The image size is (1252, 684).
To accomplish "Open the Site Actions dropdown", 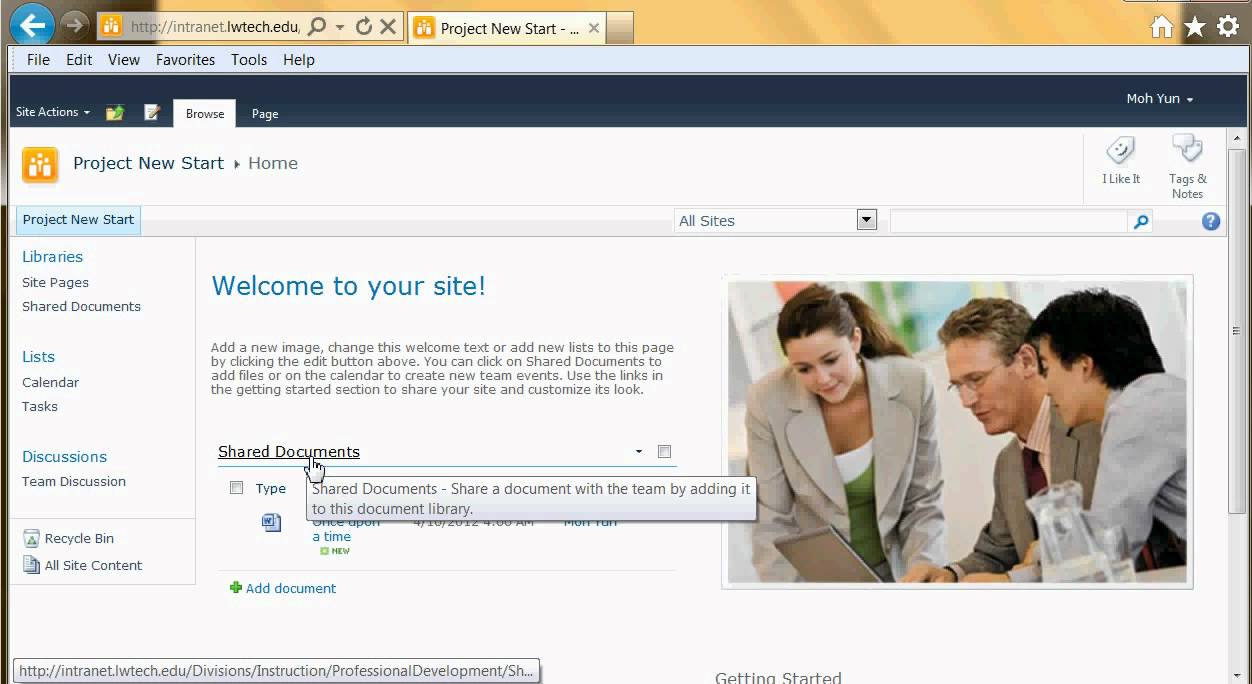I will coord(52,112).
